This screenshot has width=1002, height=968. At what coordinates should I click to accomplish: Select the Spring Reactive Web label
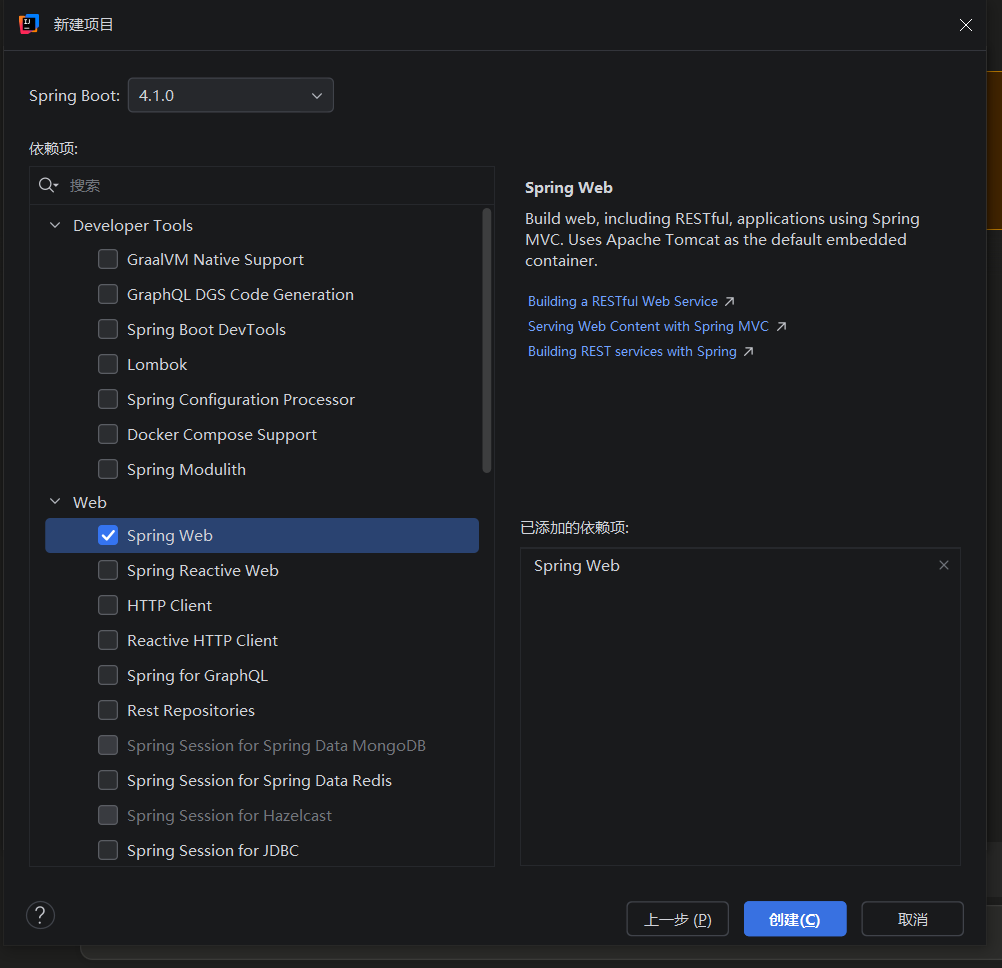203,571
